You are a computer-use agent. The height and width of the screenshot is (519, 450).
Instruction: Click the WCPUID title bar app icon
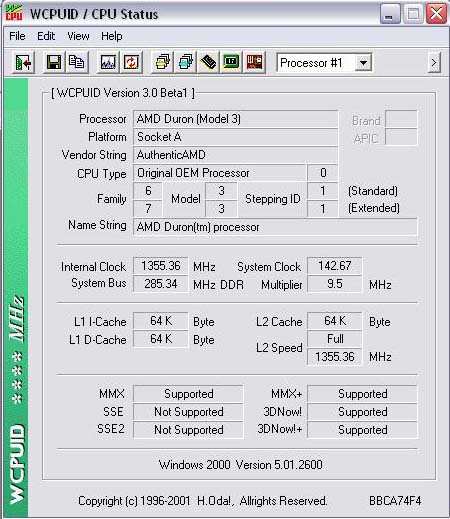14,13
